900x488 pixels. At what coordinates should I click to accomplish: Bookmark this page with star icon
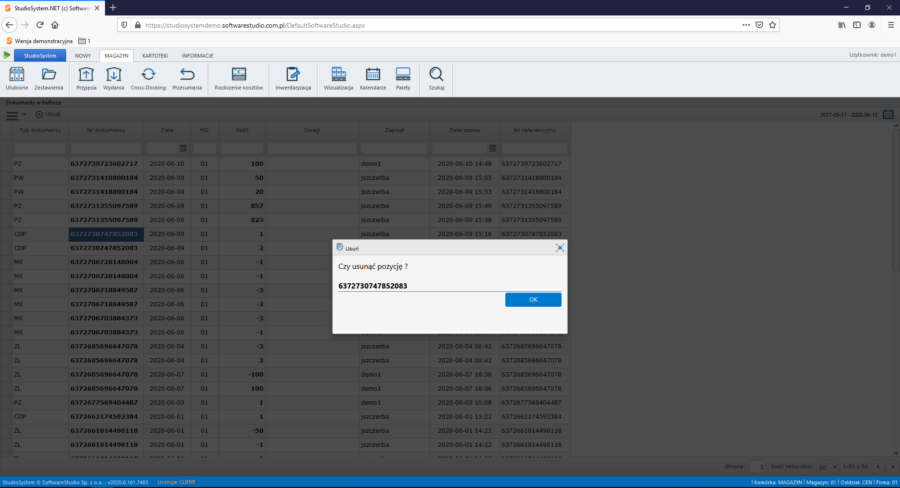coord(773,25)
